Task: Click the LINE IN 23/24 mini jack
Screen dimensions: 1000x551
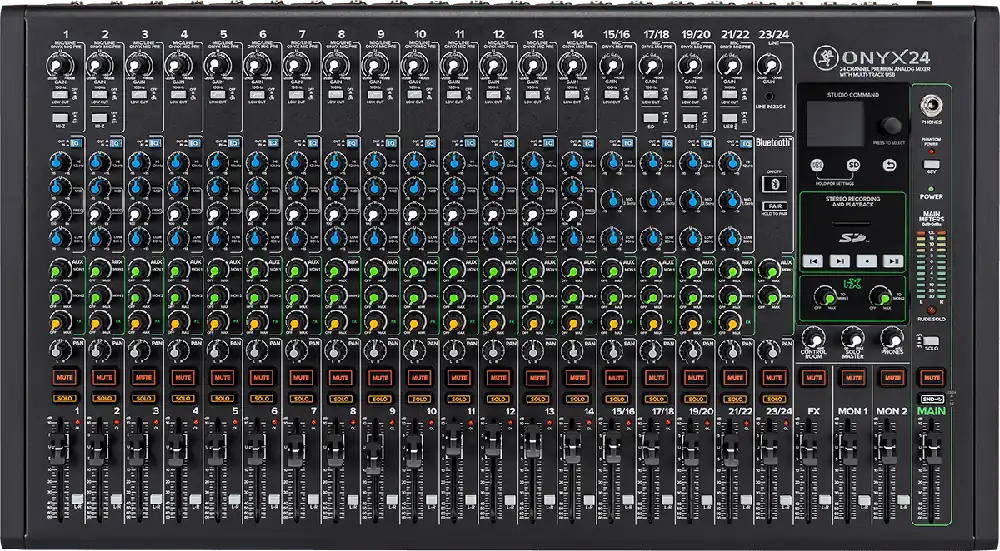Action: click(x=770, y=97)
